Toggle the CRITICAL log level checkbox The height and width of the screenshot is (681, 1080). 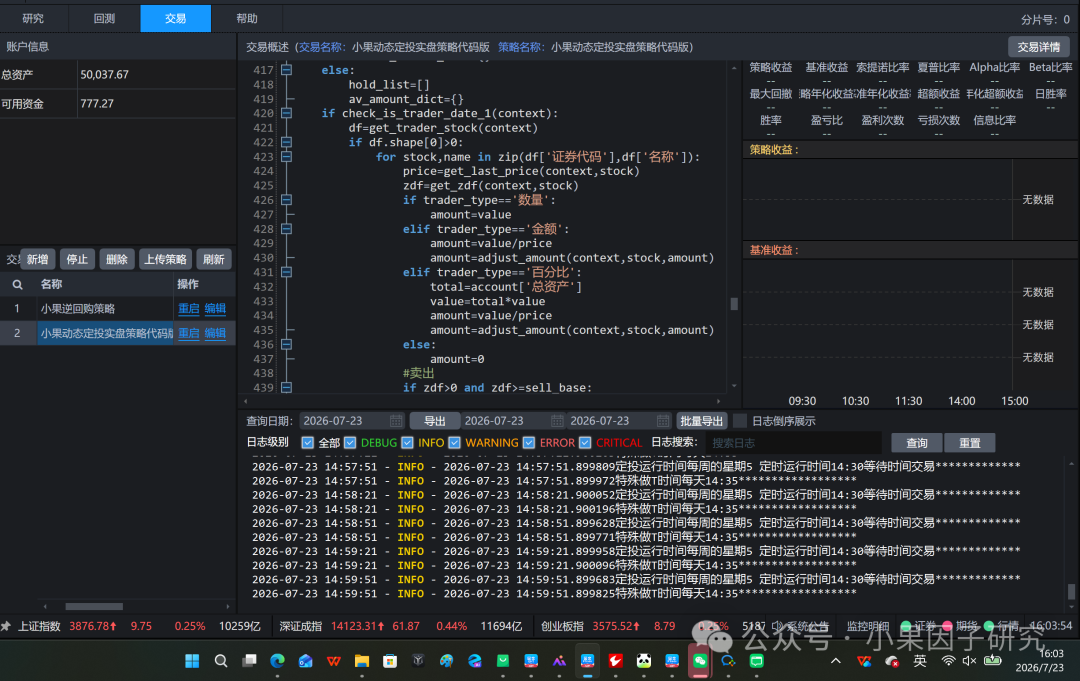(585, 443)
